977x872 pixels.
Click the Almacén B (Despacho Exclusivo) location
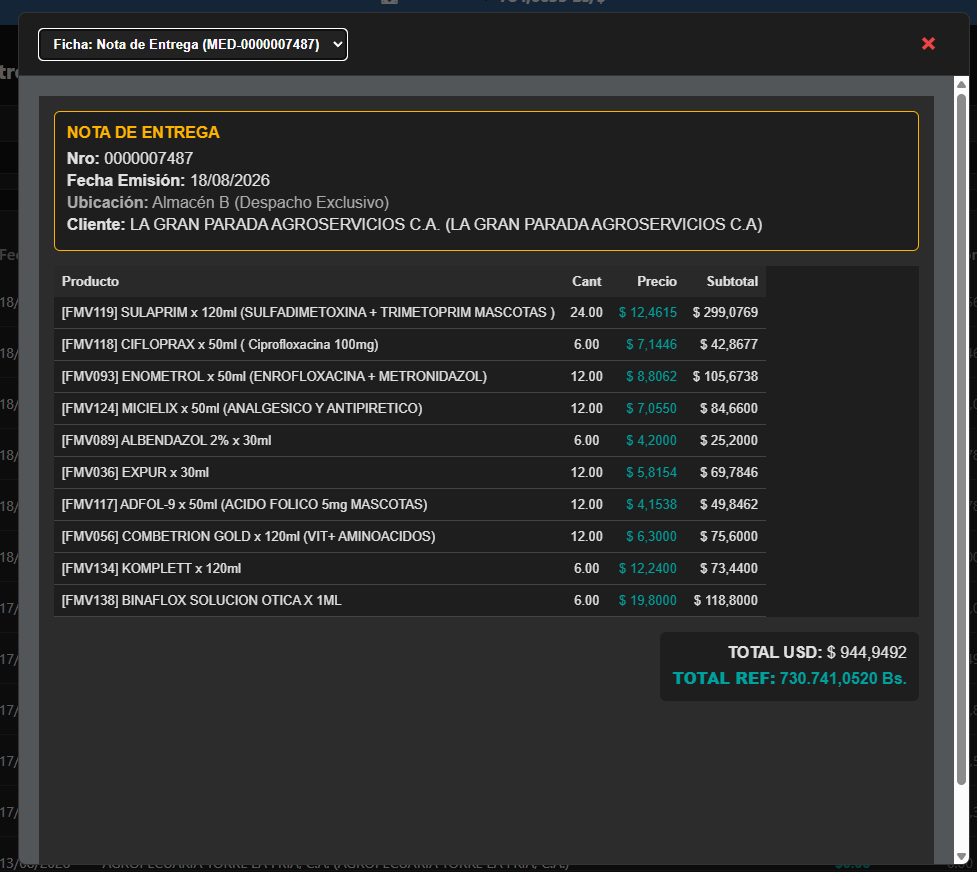click(x=270, y=203)
